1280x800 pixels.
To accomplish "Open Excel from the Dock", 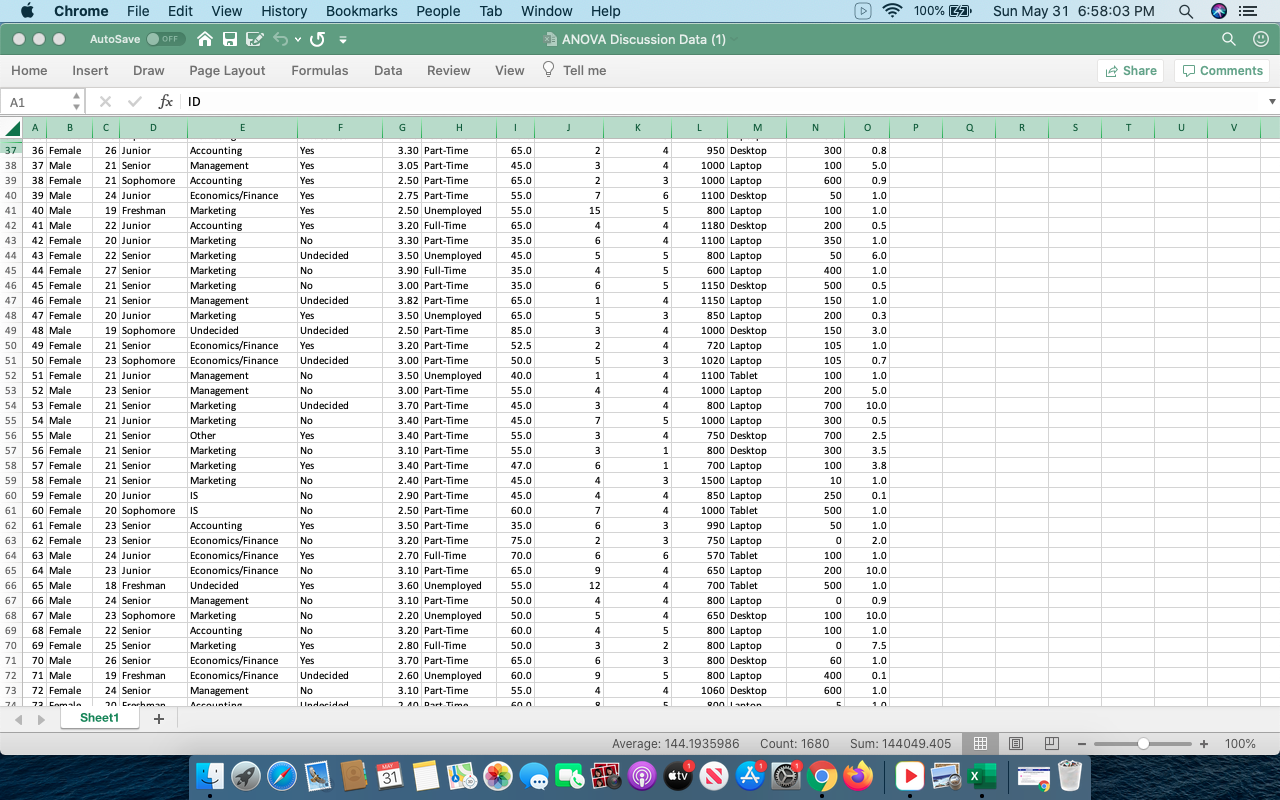I will click(981, 775).
